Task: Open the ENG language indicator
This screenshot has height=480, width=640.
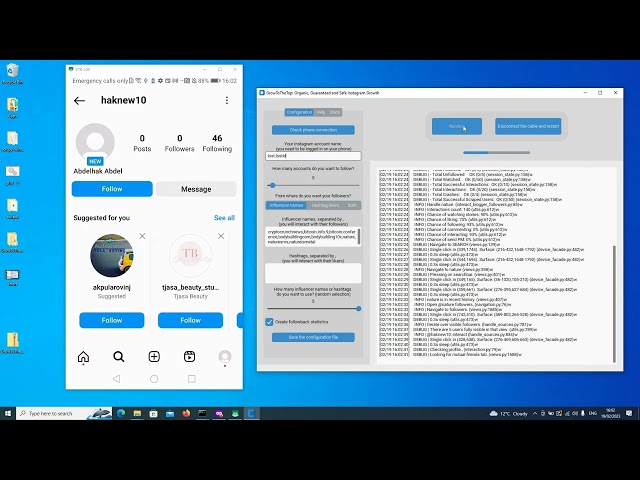Action: pos(593,413)
